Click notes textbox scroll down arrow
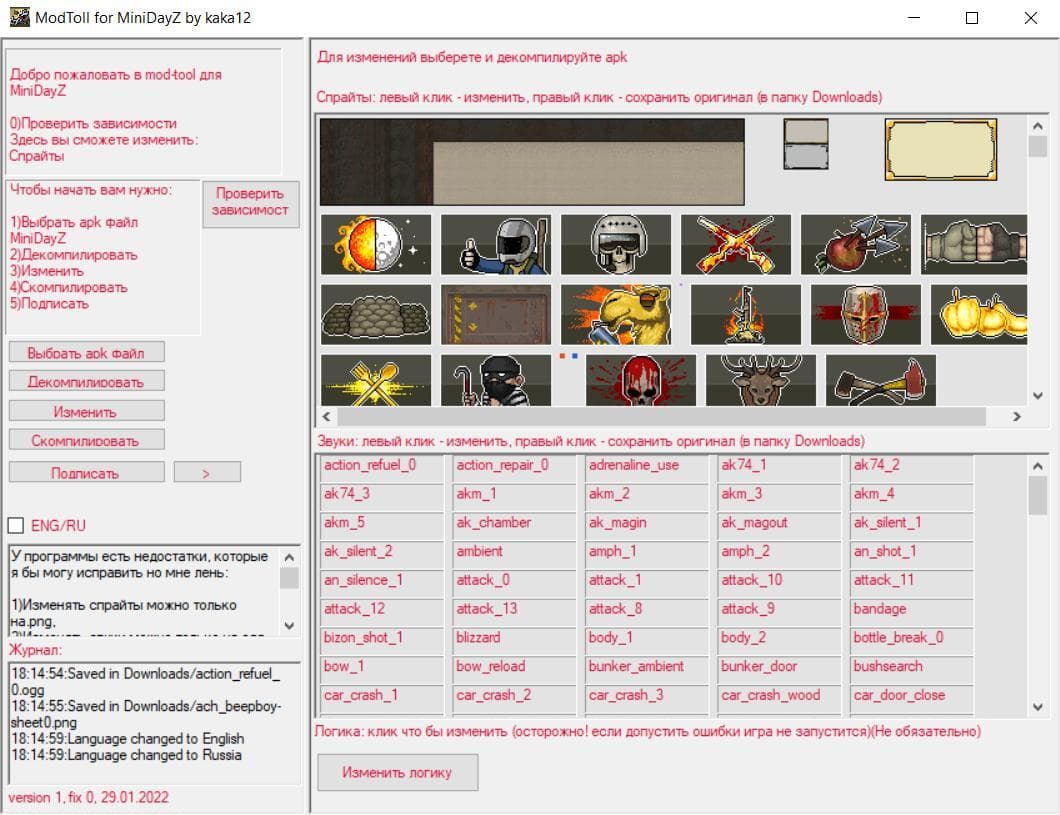This screenshot has width=1060, height=815. pyautogui.click(x=289, y=626)
